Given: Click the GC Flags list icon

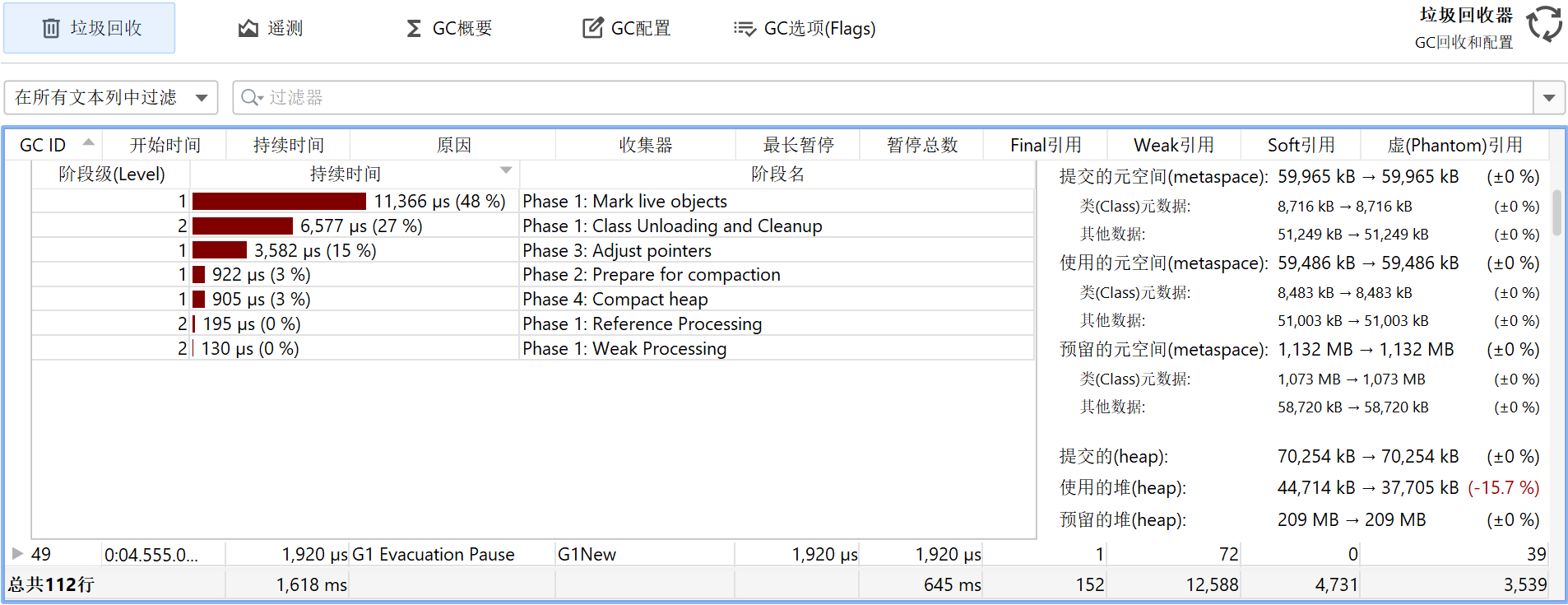Looking at the screenshot, I should 744,29.
